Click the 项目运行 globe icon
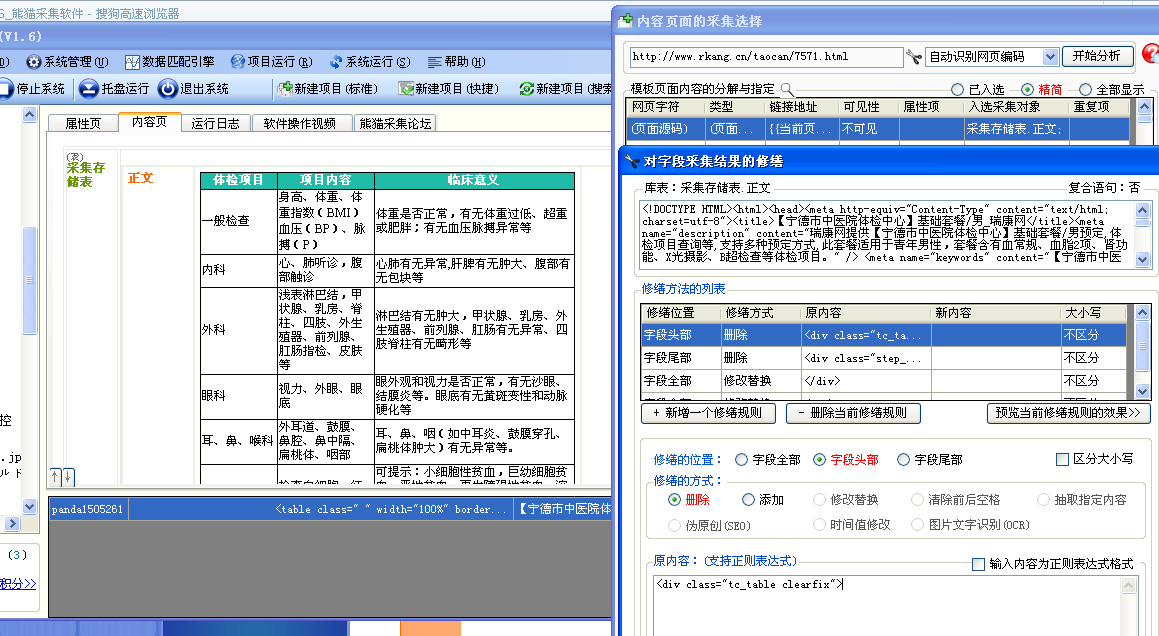Screen dimensions: 1159x636 click(237, 62)
